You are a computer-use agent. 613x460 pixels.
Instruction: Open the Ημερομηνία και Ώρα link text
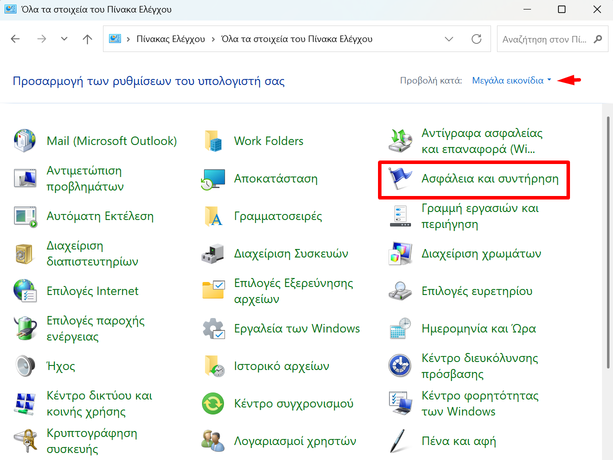coord(479,328)
